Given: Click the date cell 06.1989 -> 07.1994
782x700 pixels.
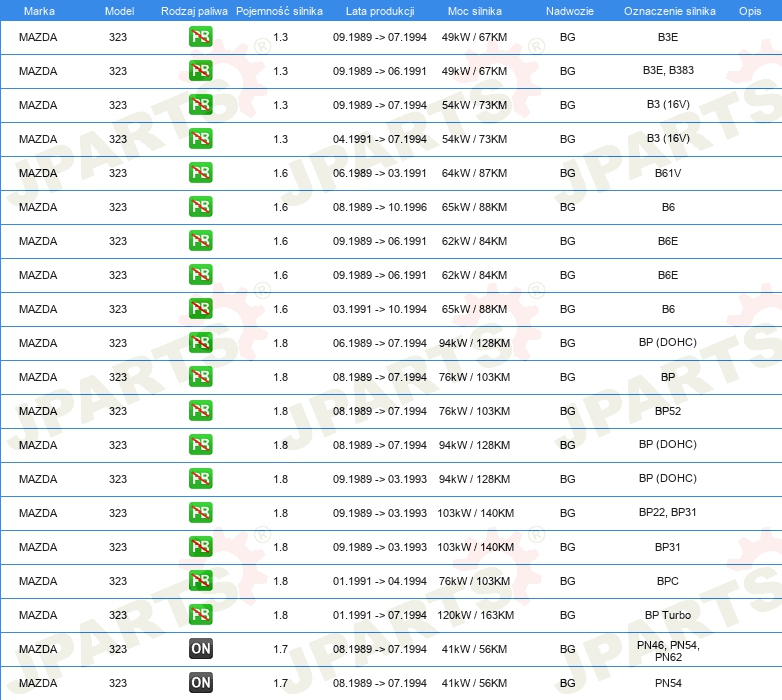Looking at the screenshot, I should [380, 343].
